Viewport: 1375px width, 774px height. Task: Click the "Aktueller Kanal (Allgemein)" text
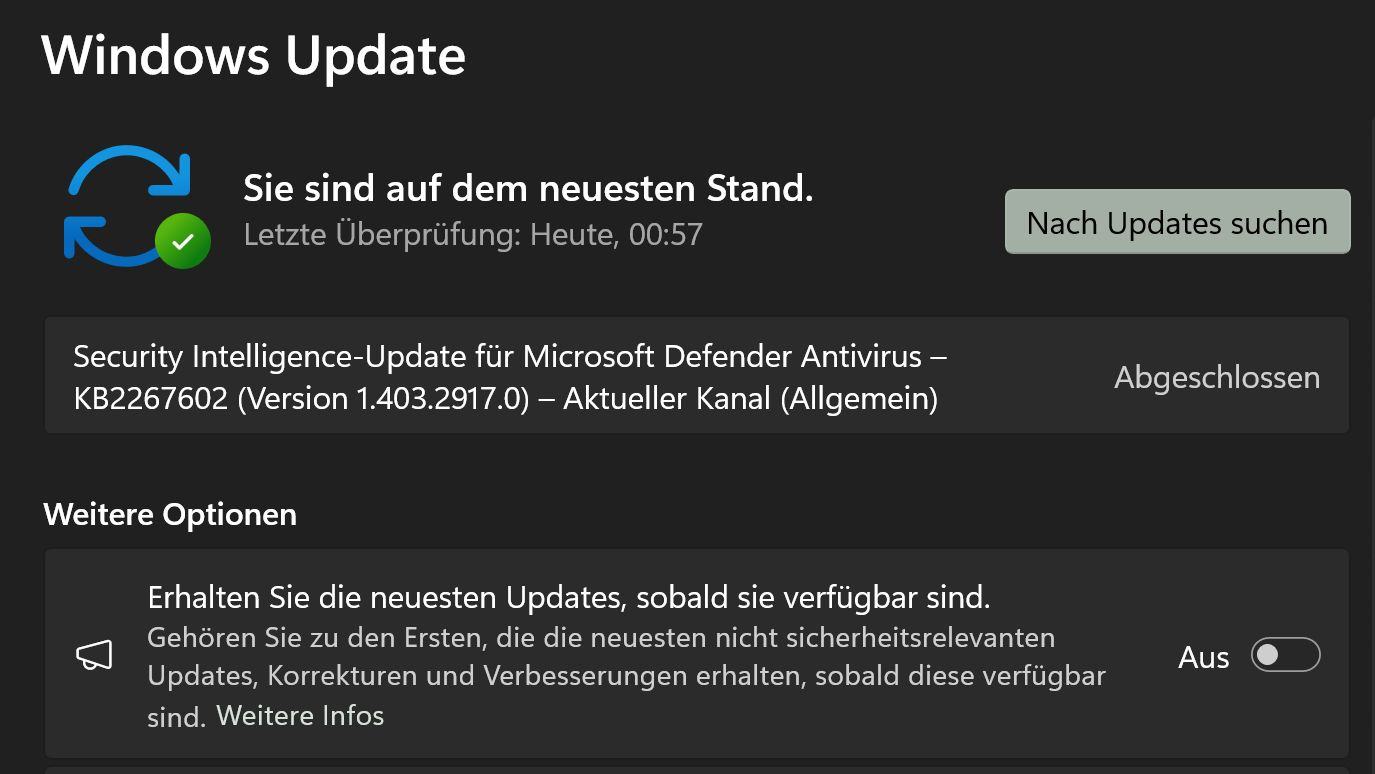pos(750,398)
